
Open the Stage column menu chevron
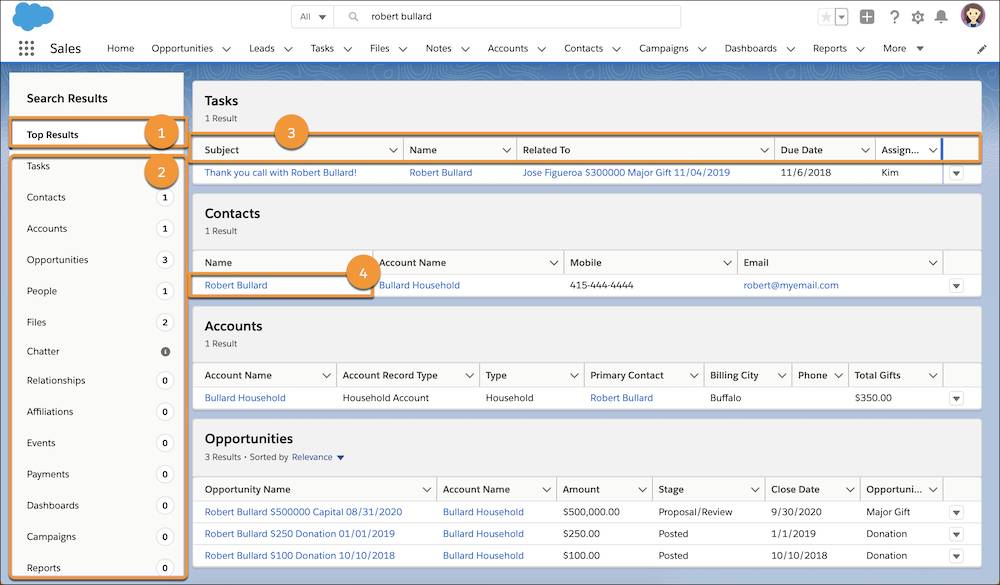[x=754, y=489]
